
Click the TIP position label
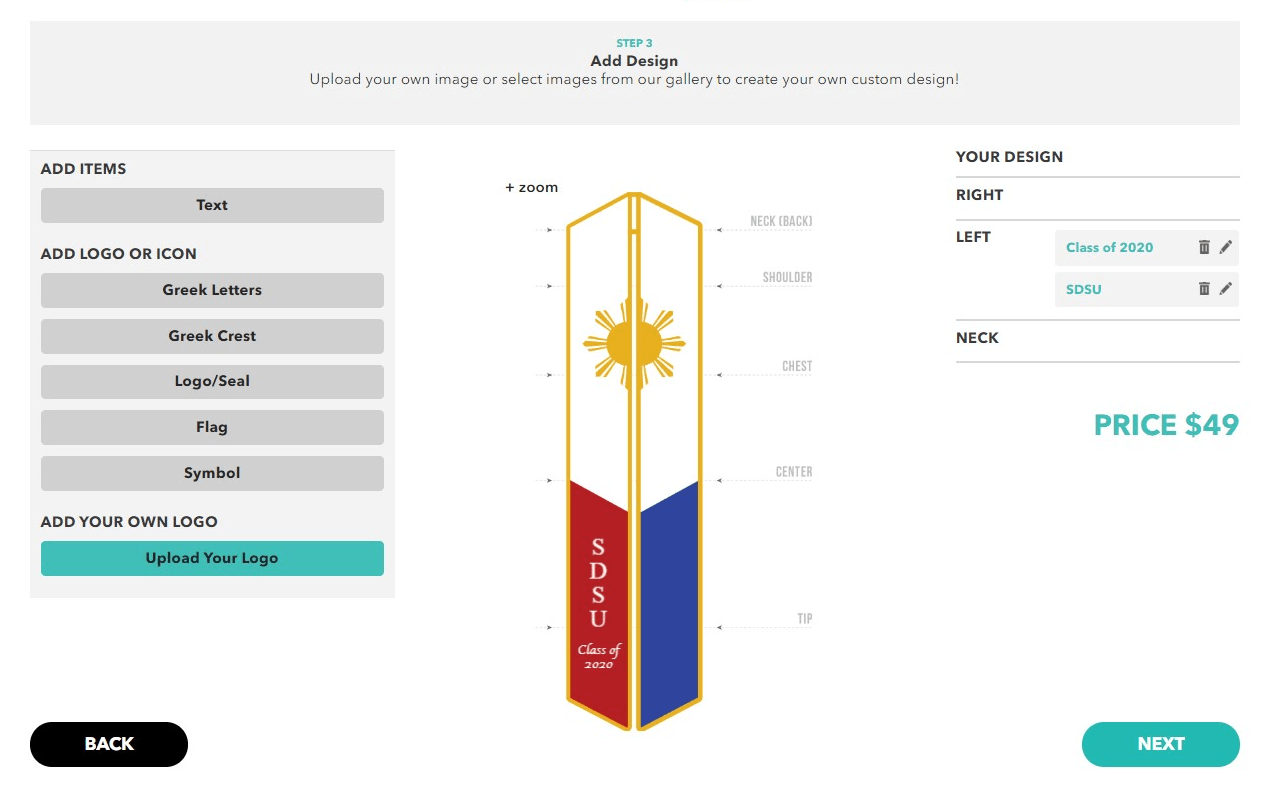point(805,619)
